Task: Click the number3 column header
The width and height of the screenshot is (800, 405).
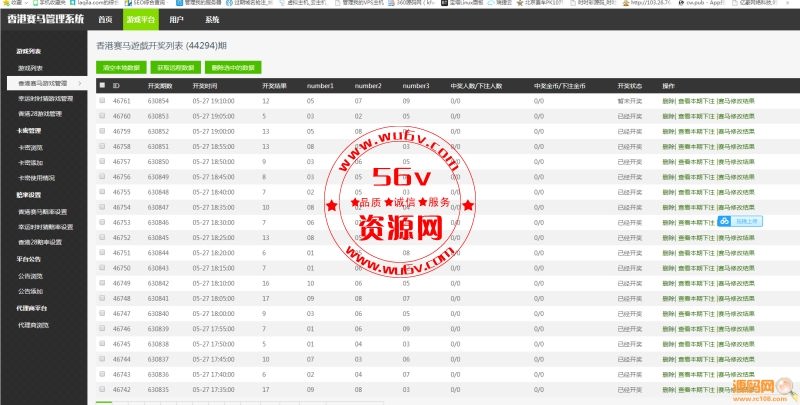Action: click(x=416, y=86)
